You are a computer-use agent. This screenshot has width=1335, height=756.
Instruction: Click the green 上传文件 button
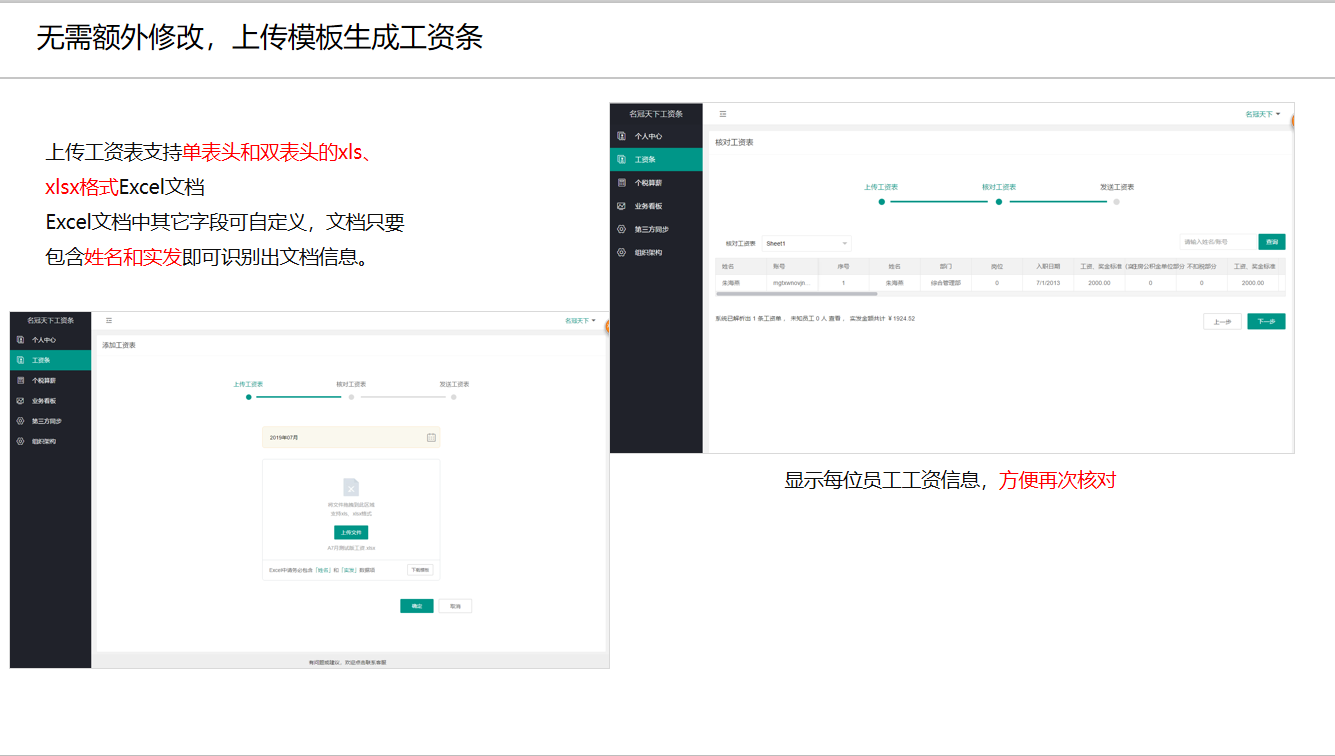point(351,532)
